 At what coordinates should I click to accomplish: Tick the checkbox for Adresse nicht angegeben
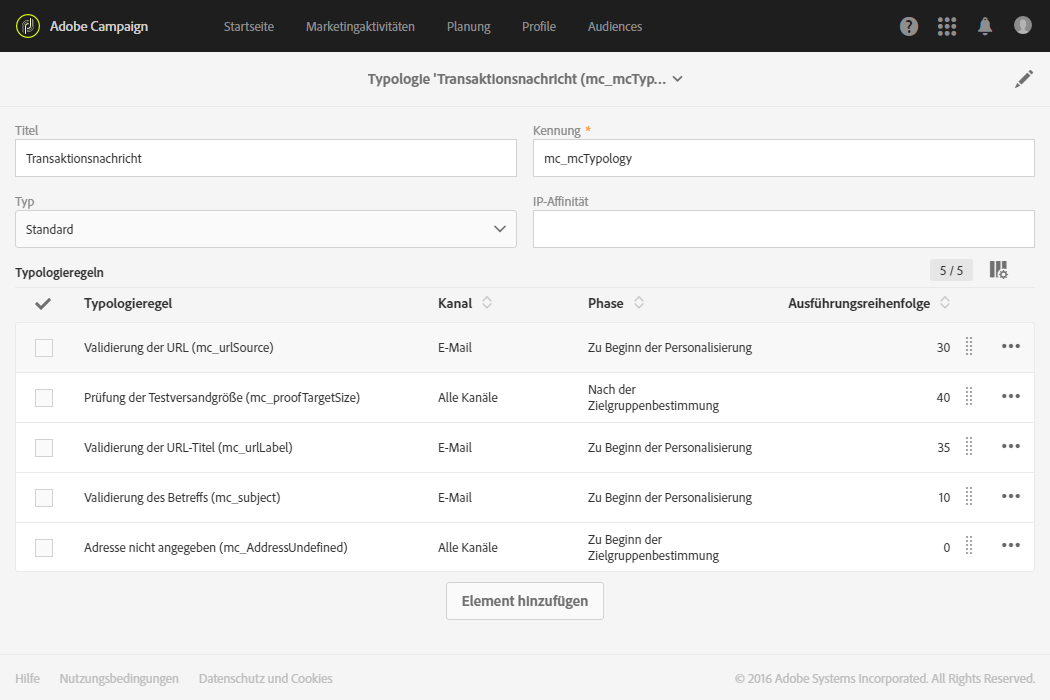pos(44,548)
